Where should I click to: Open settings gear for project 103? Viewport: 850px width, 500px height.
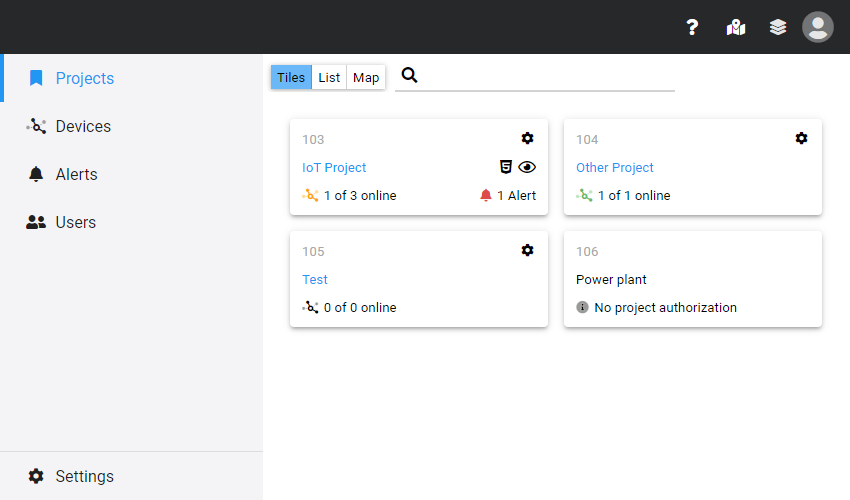(x=527, y=138)
